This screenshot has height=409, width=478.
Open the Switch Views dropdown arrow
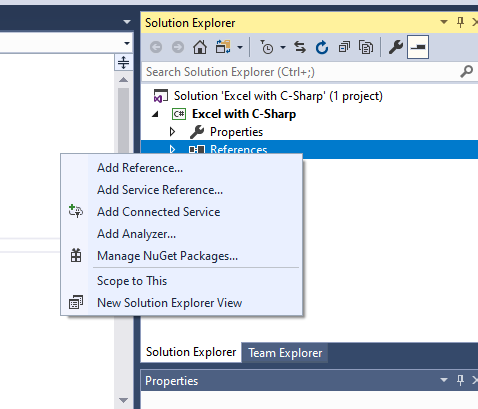tap(240, 48)
